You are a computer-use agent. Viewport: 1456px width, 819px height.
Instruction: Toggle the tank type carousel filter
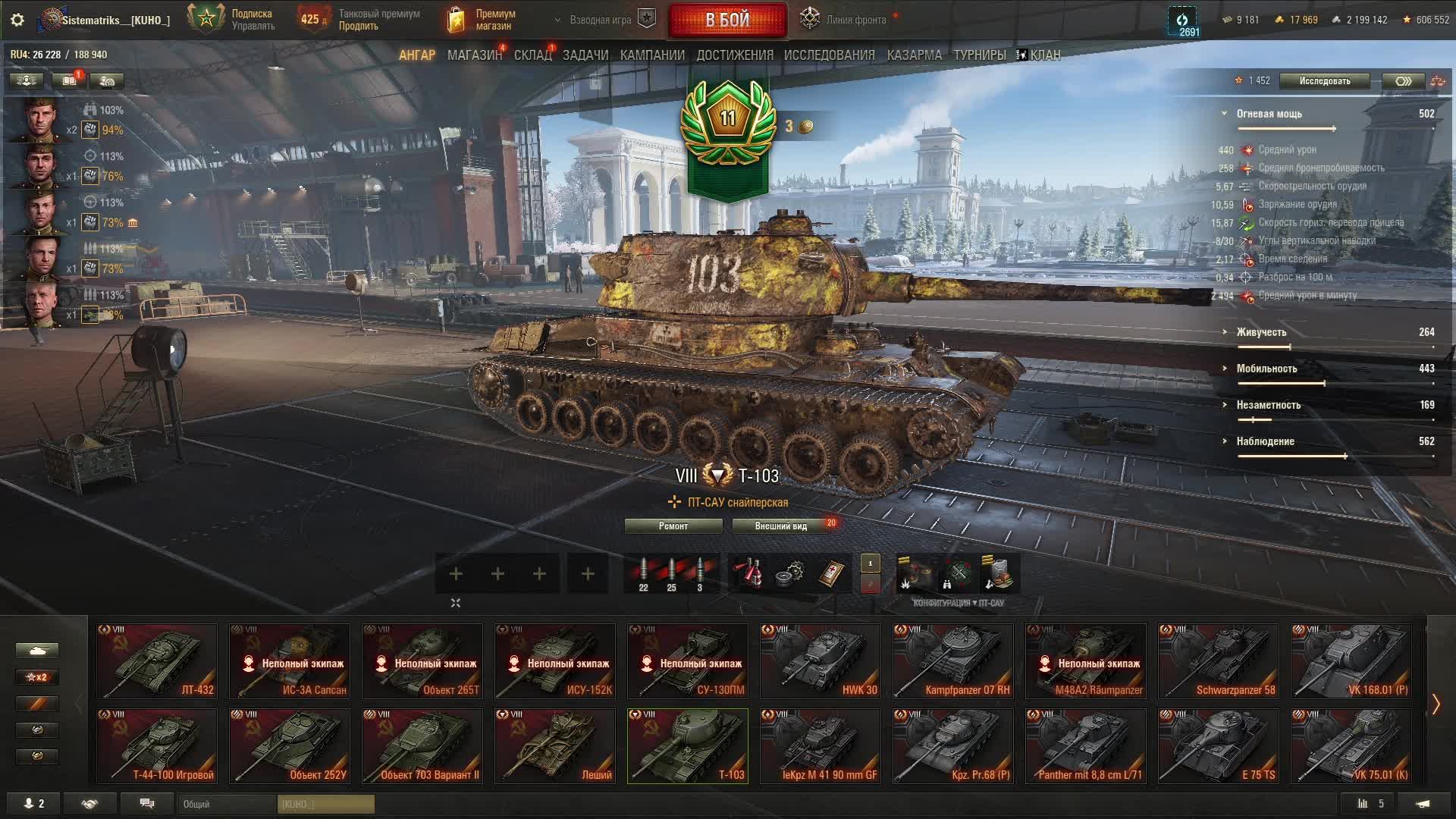[x=36, y=651]
